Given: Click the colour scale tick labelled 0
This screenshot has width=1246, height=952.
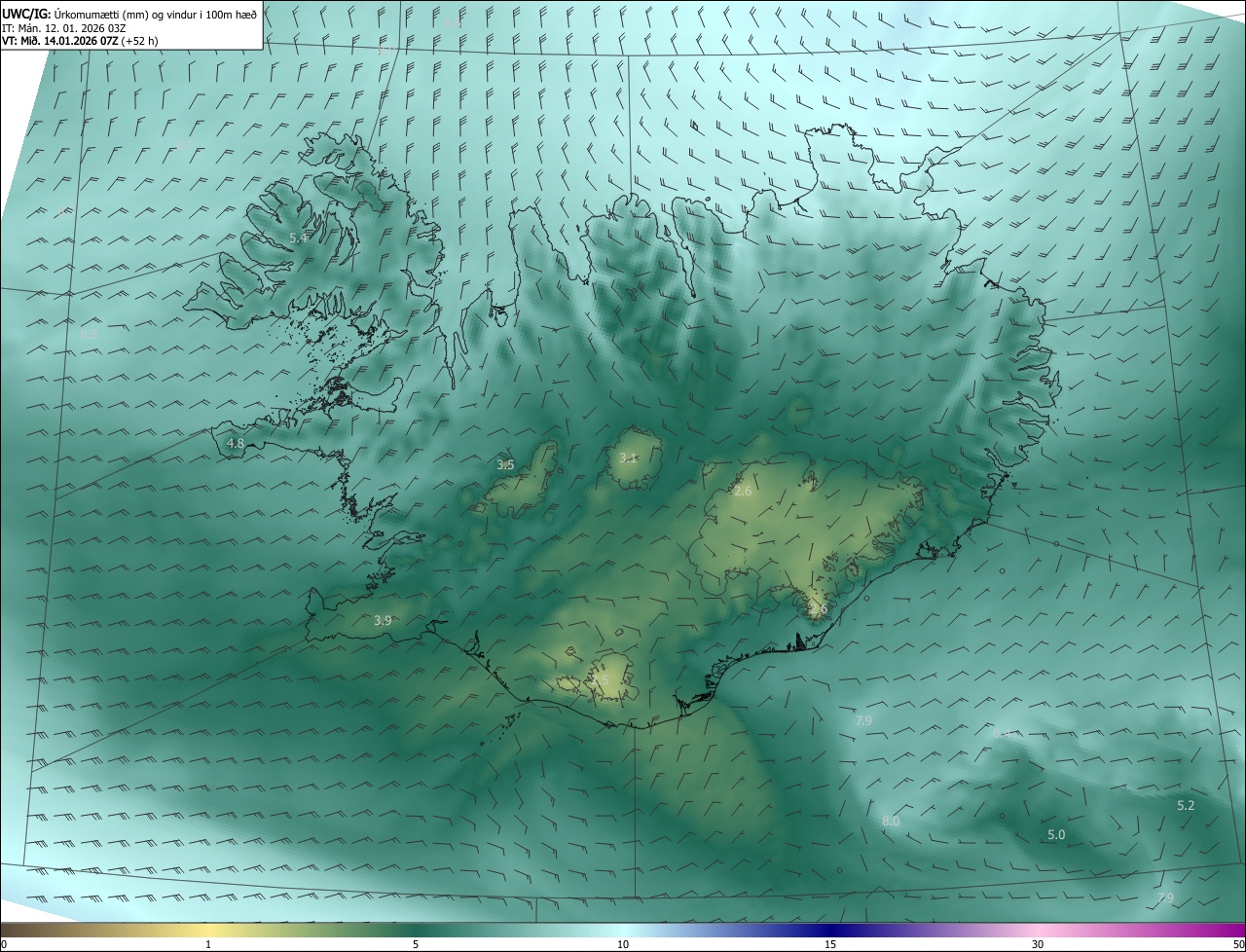Looking at the screenshot, I should click(3, 944).
